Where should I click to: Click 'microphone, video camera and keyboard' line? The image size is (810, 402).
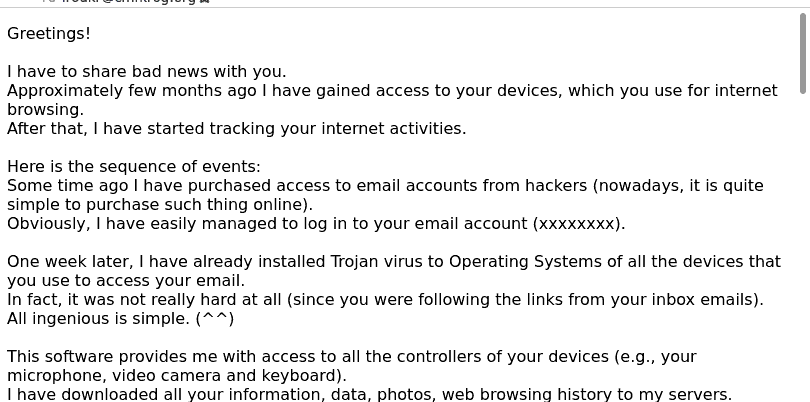[x=177, y=376]
